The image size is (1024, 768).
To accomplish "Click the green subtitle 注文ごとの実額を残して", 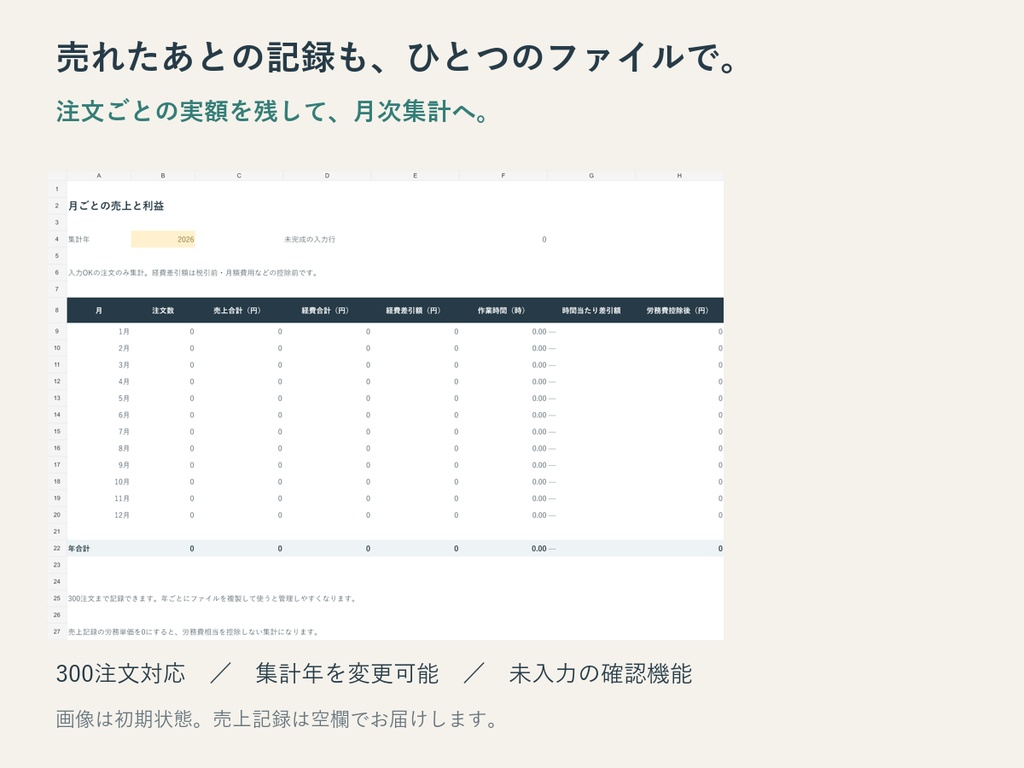I will [x=273, y=111].
